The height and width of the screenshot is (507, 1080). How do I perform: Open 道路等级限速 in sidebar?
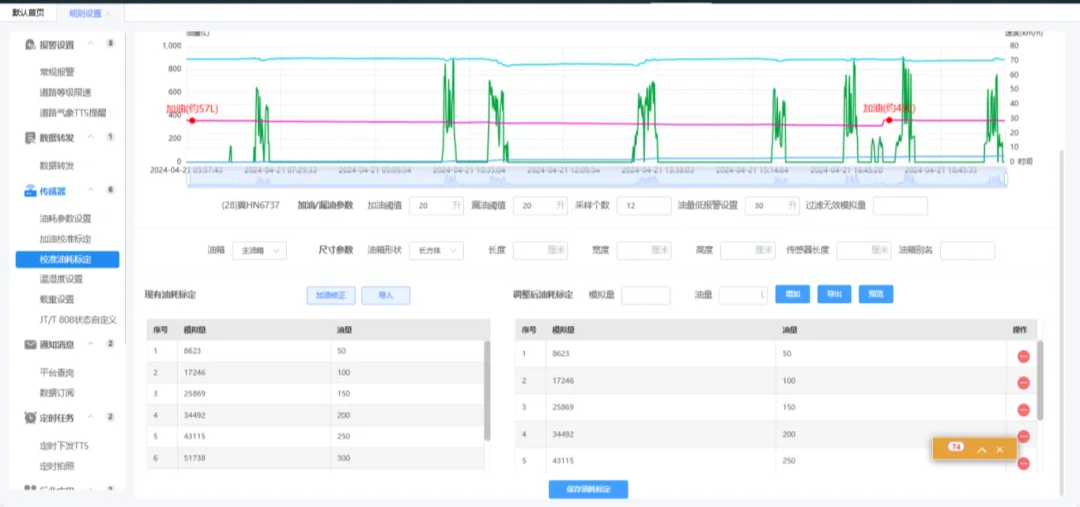click(x=65, y=92)
